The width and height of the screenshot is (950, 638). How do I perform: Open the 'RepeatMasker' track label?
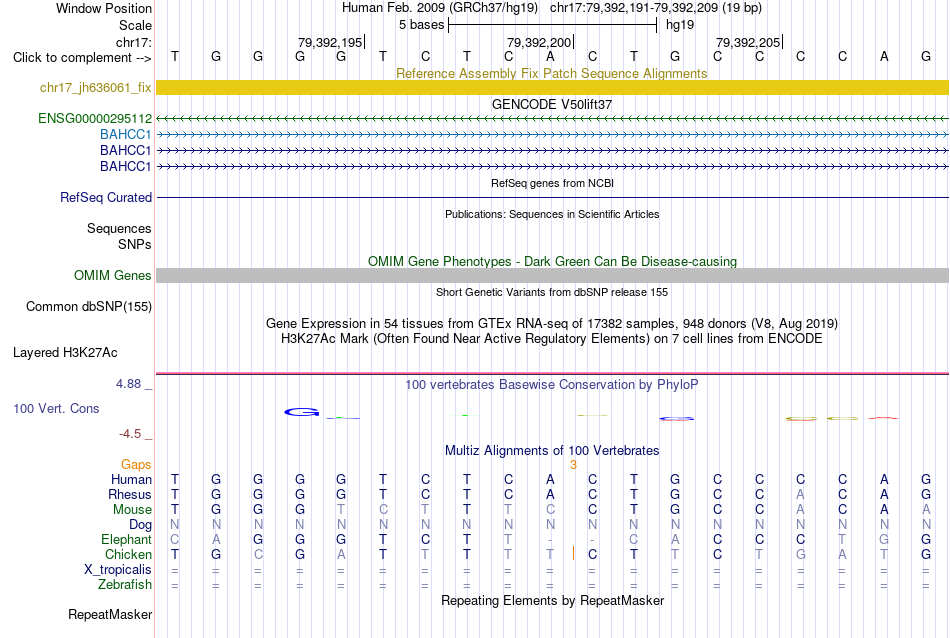coord(110,615)
